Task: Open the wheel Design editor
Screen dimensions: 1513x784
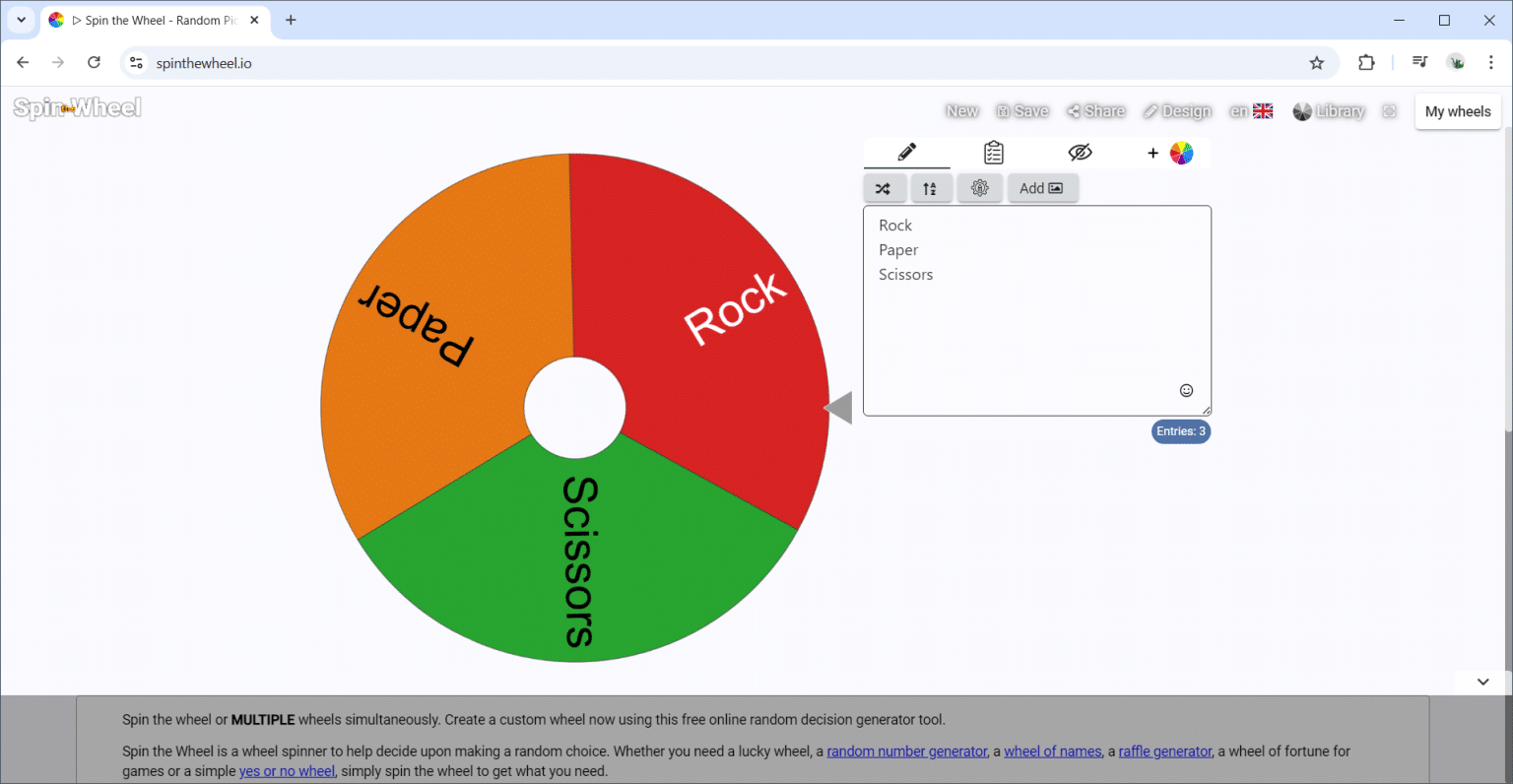Action: pos(1177,110)
